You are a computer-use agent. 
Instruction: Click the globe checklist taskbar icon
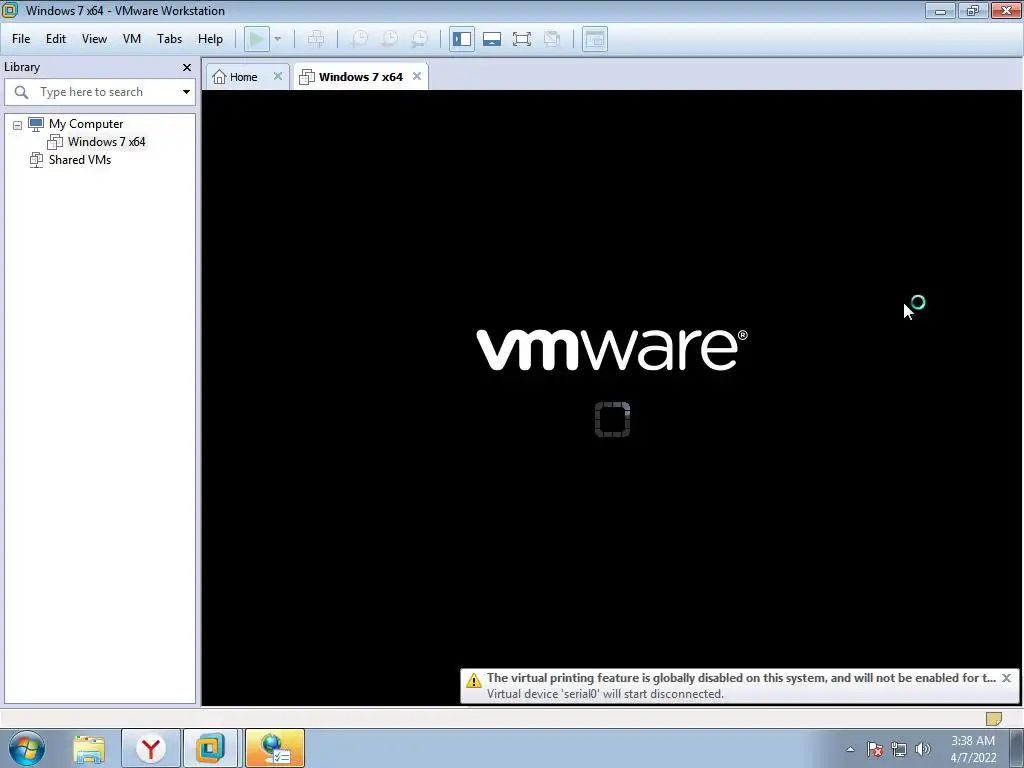click(x=275, y=748)
